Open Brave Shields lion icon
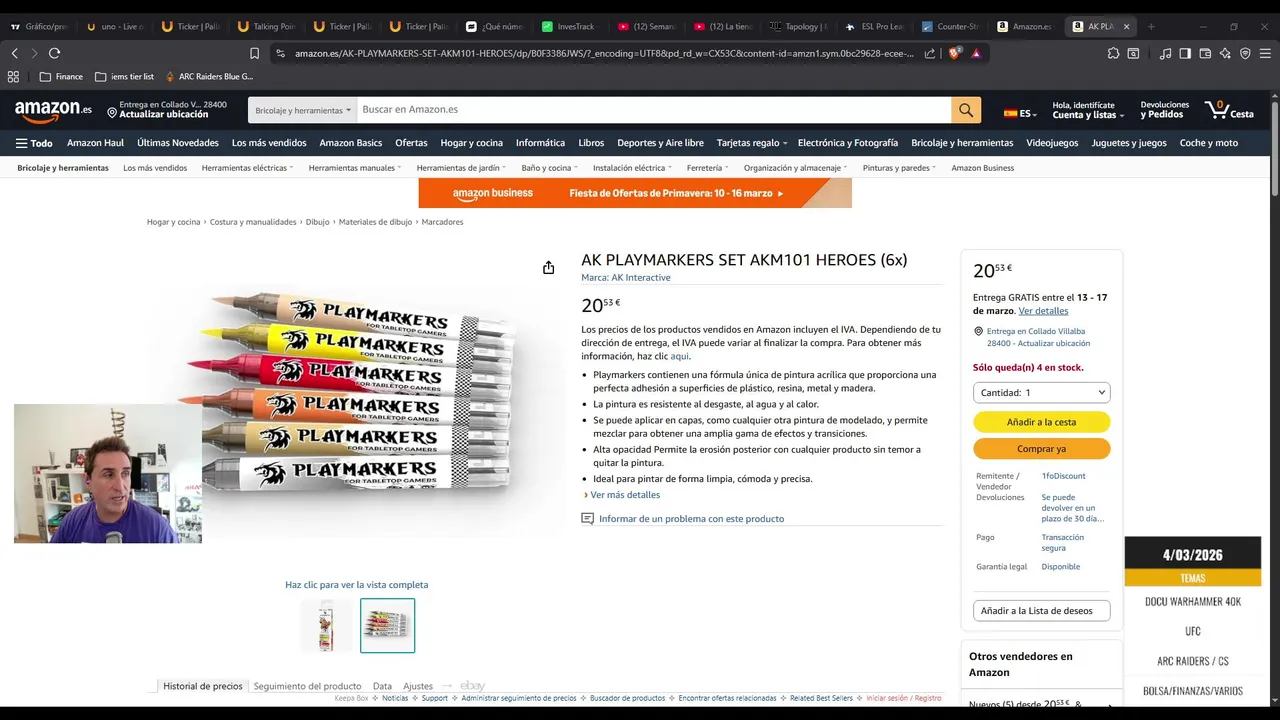Viewport: 1280px width, 720px height. point(954,53)
